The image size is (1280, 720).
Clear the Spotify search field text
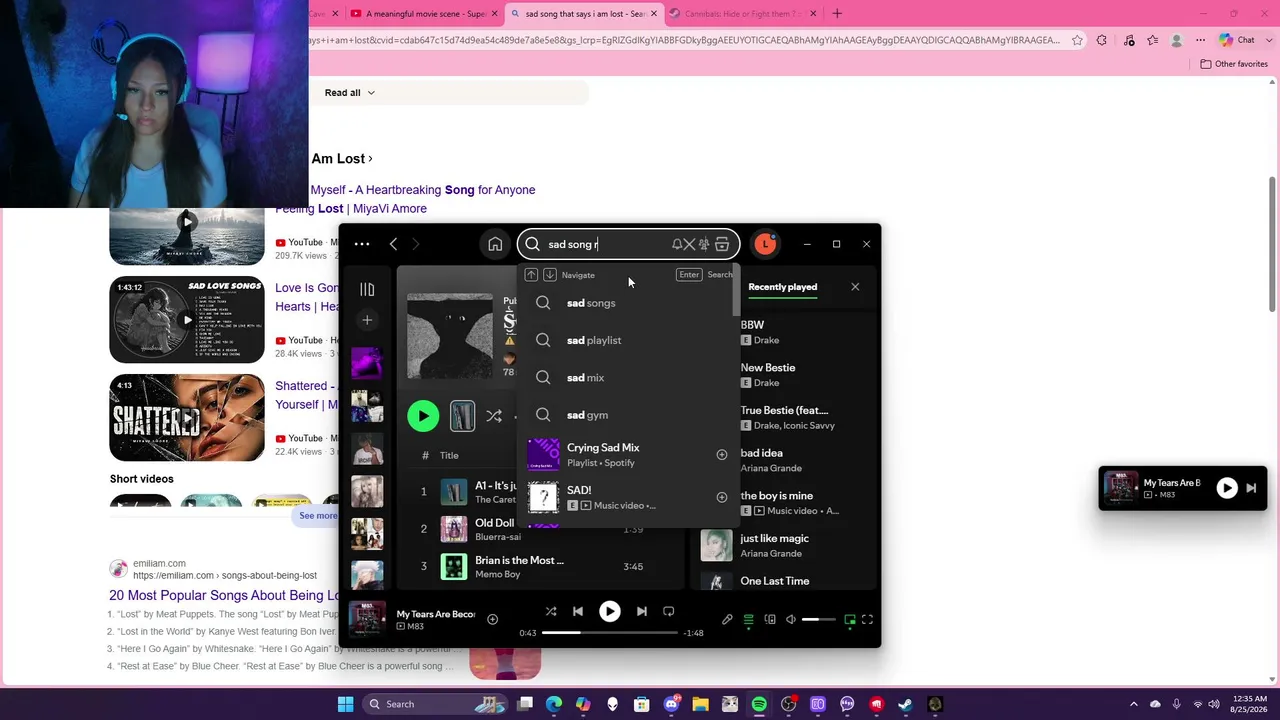[689, 244]
